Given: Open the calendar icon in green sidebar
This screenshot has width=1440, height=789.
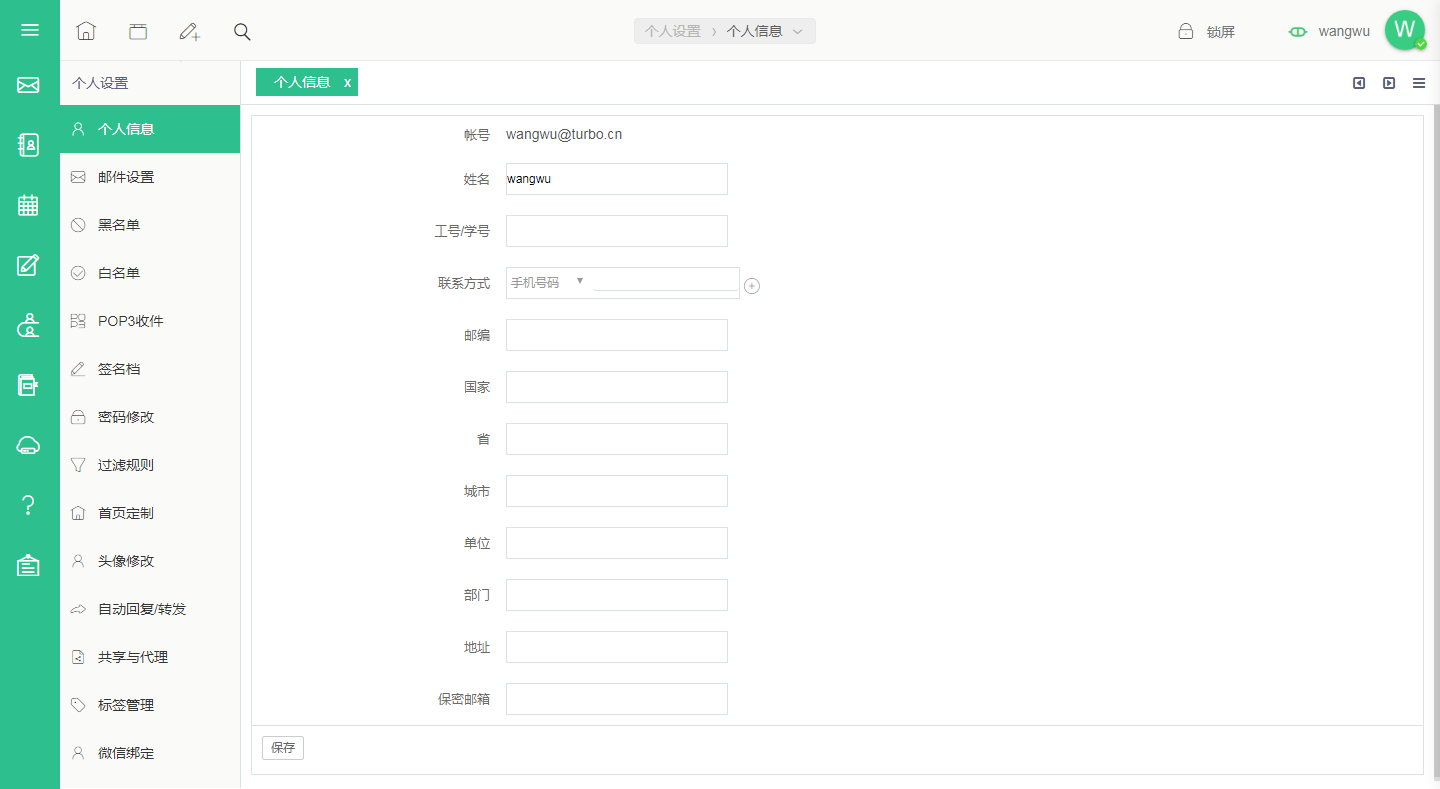Looking at the screenshot, I should coord(28,205).
